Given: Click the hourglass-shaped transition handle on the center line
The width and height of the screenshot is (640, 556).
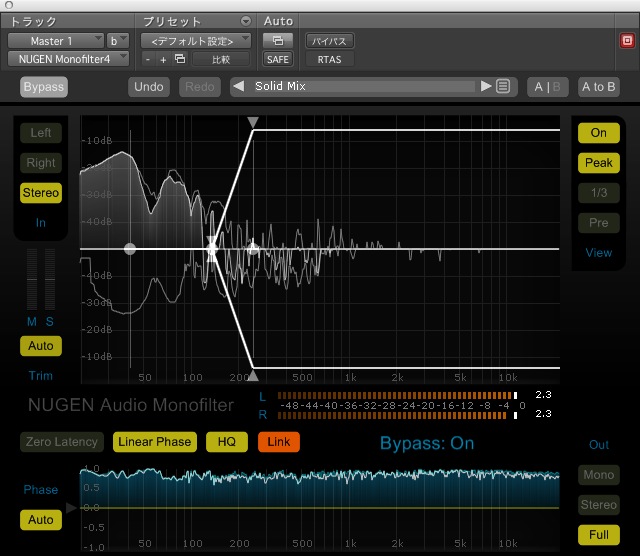Looking at the screenshot, I should tap(211, 249).
